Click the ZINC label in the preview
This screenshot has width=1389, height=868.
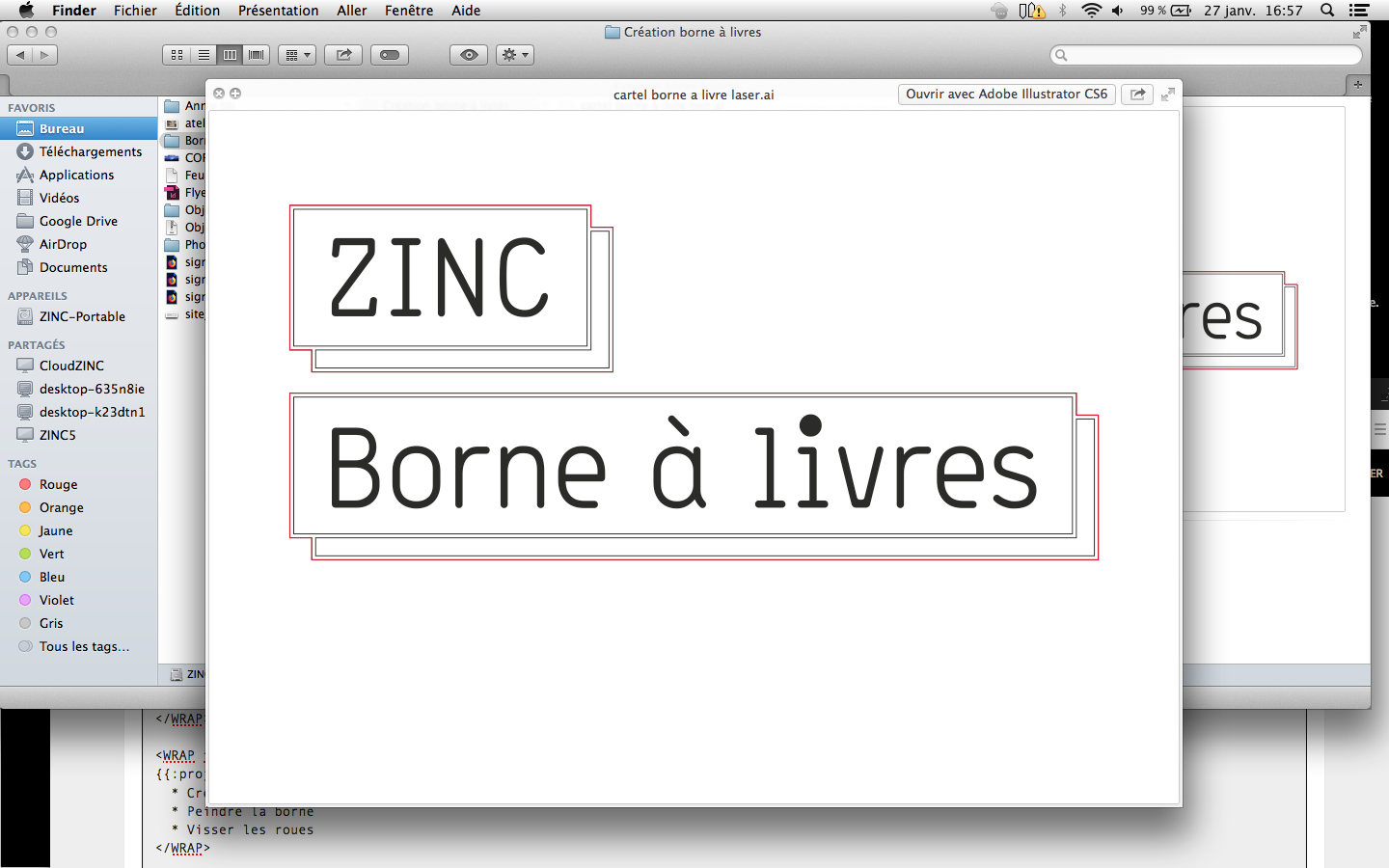(440, 278)
